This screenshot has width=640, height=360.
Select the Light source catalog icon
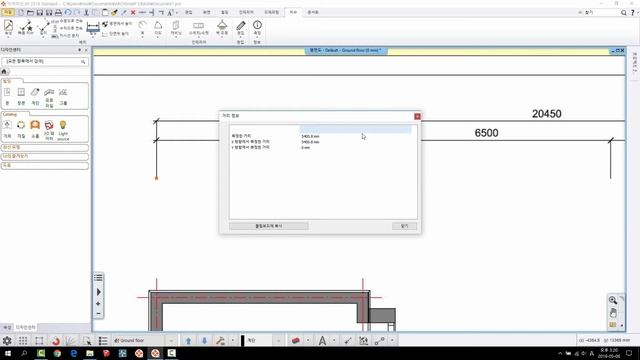tap(63, 125)
